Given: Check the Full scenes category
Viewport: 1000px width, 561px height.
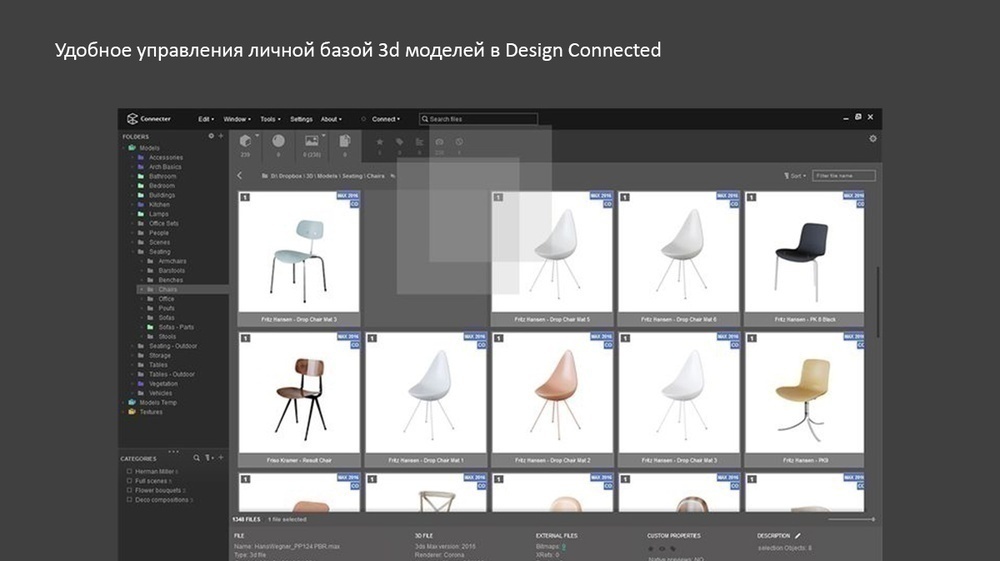Looking at the screenshot, I should [129, 481].
